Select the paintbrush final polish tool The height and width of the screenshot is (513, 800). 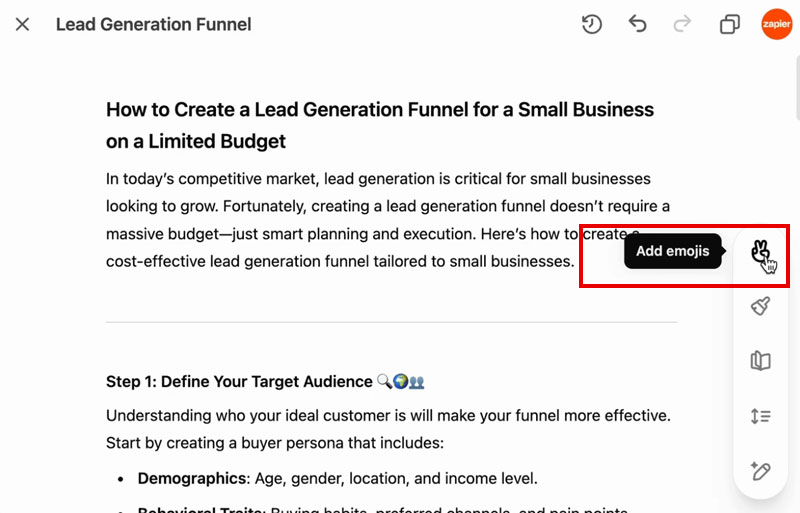tap(761, 306)
